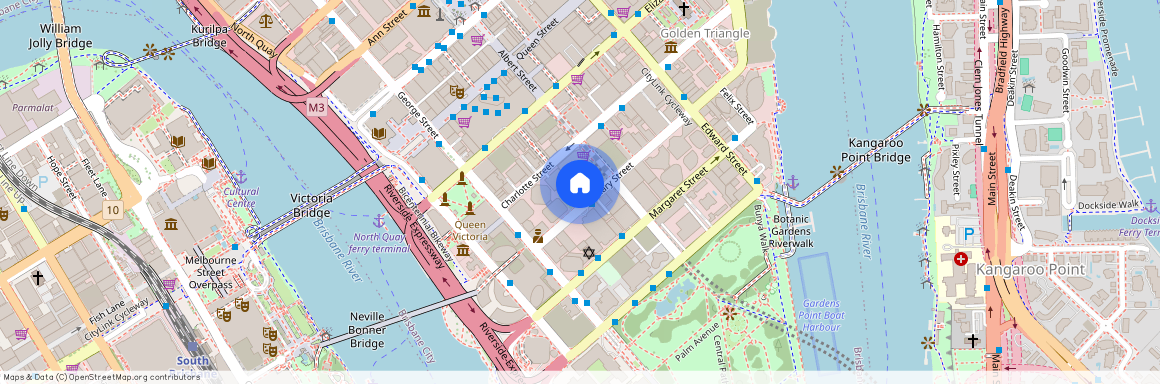Select the blue parking P near Kangaroo Point
Image resolution: width=1160 pixels, height=384 pixels.
coord(968,235)
